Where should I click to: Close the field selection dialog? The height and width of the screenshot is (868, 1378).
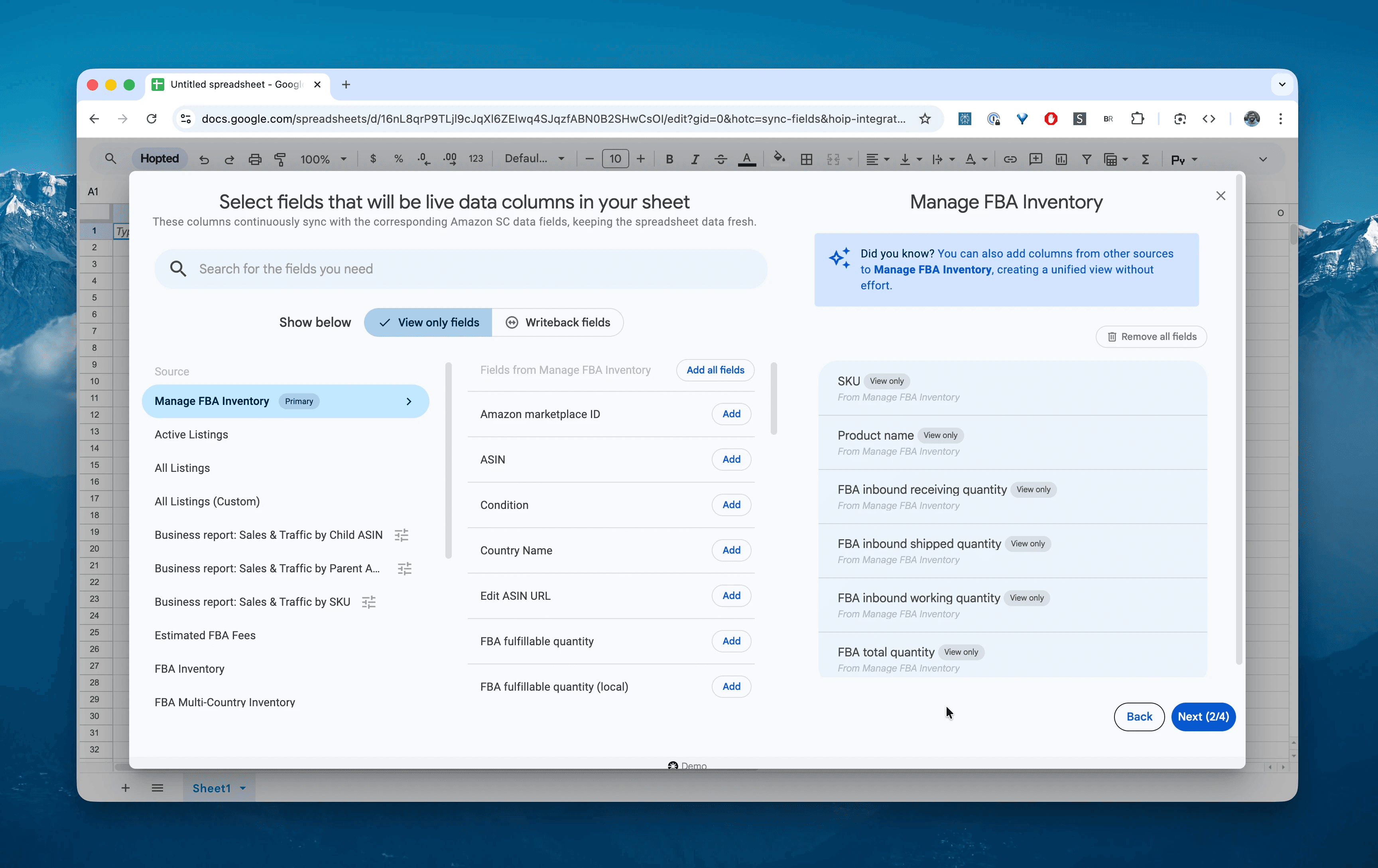pyautogui.click(x=1221, y=196)
